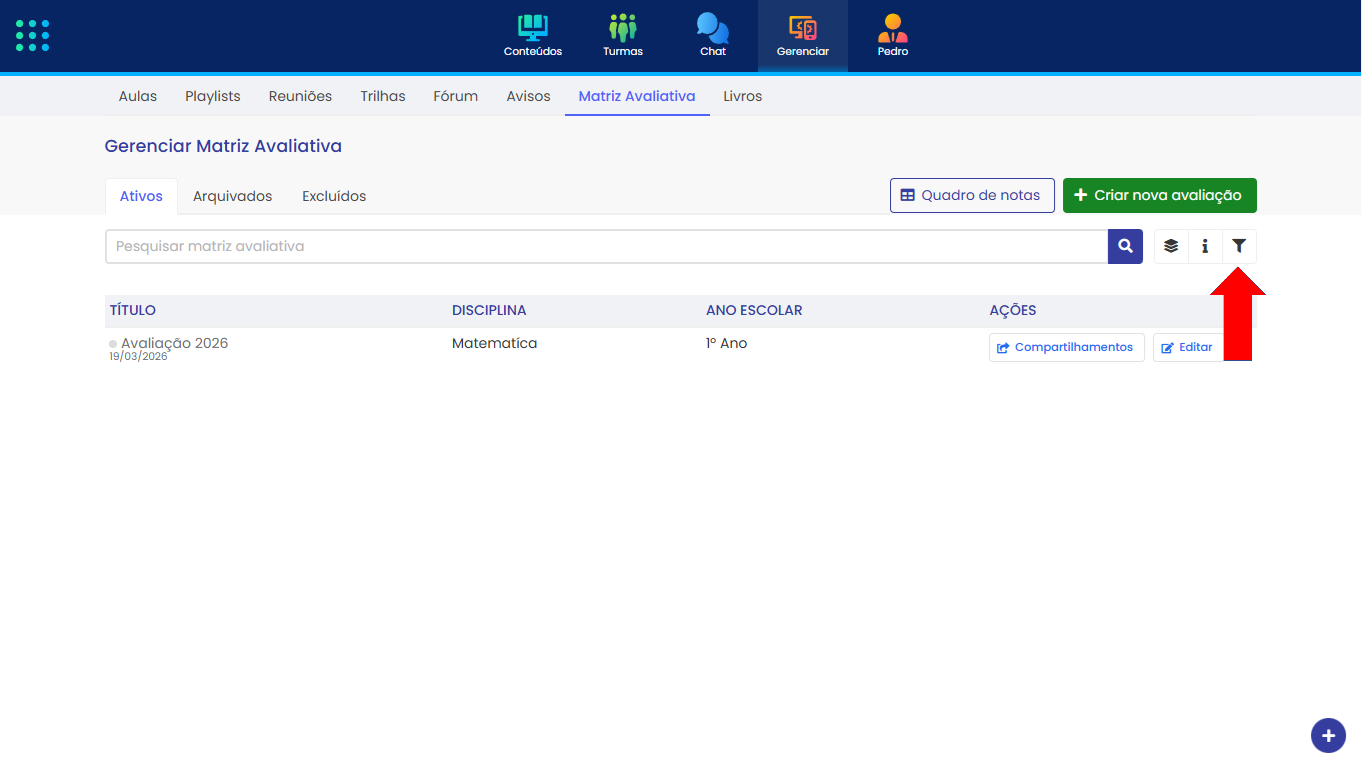The image size is (1366, 768).
Task: Open the dotted grid app launcher
Action: 33,36
